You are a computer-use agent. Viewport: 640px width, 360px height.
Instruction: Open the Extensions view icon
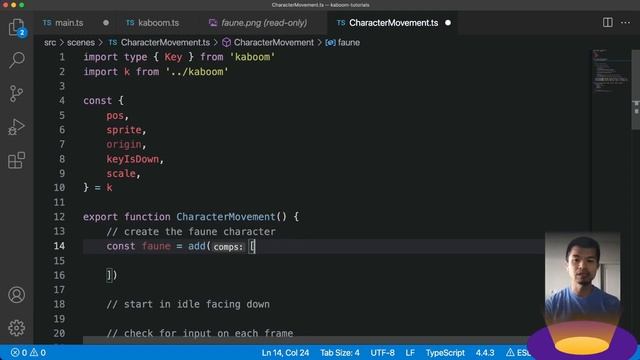point(17,160)
